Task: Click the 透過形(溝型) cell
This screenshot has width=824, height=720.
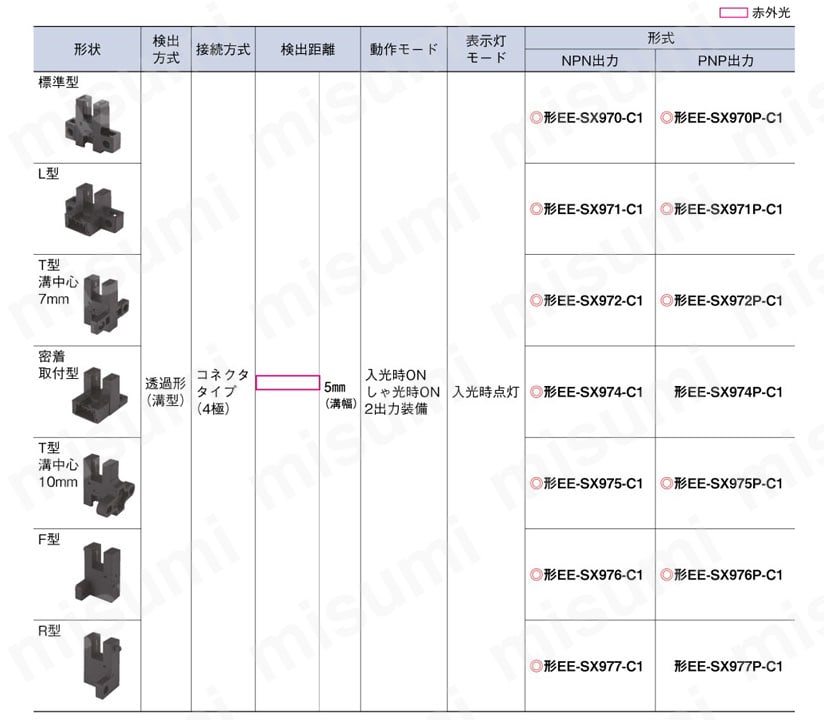Action: (166, 392)
